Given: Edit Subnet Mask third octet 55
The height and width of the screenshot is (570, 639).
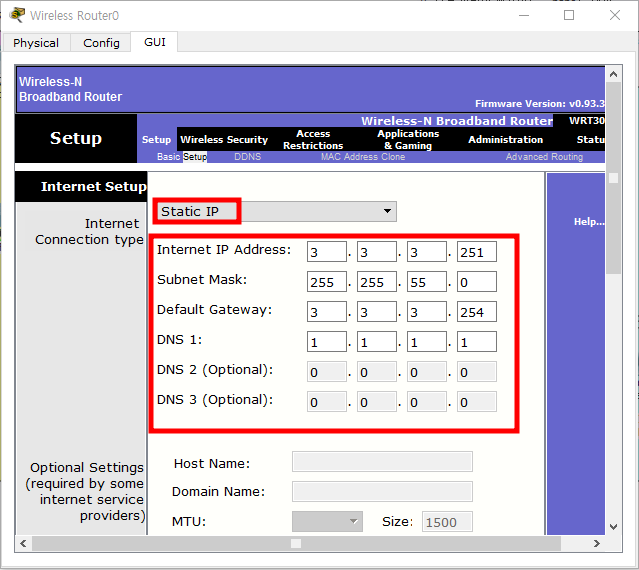Looking at the screenshot, I should (427, 282).
